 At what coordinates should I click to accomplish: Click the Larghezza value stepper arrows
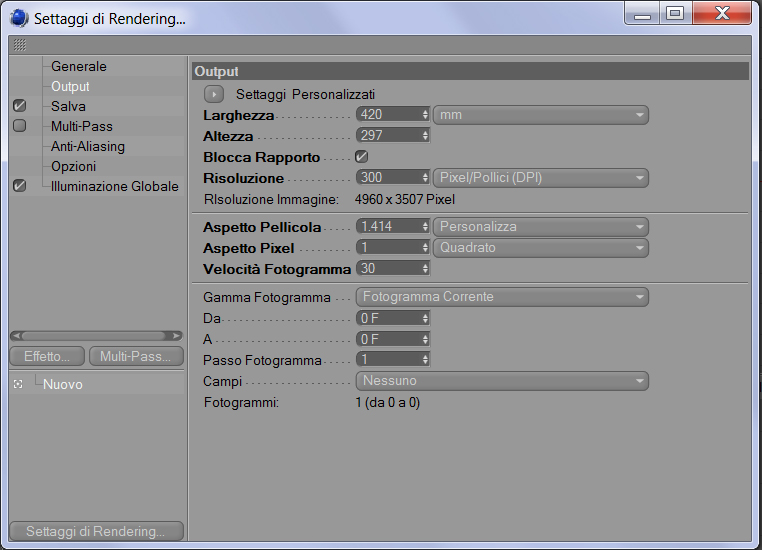pyautogui.click(x=425, y=115)
